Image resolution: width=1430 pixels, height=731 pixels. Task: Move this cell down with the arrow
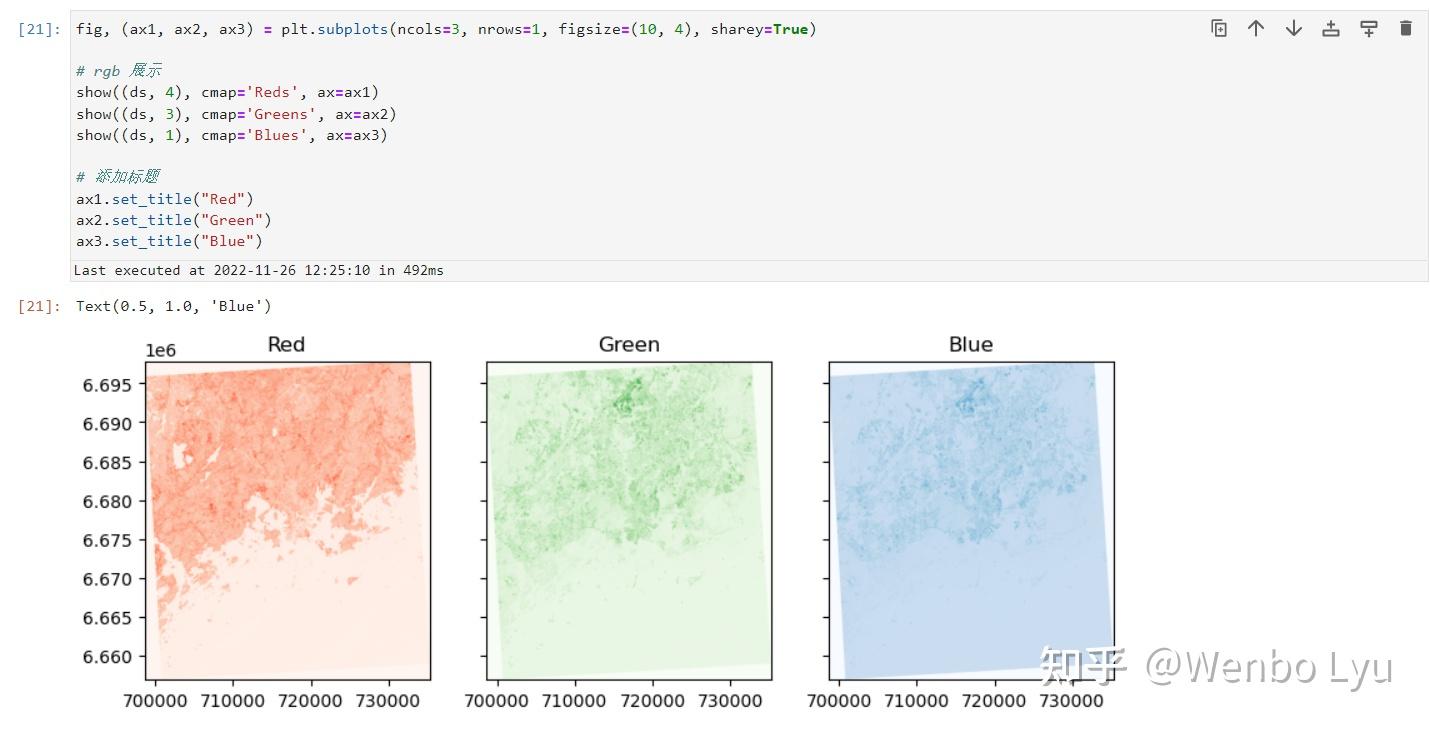pos(1294,29)
